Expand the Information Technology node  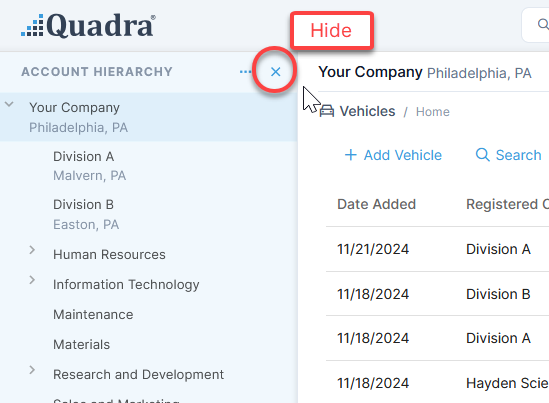pos(32,280)
